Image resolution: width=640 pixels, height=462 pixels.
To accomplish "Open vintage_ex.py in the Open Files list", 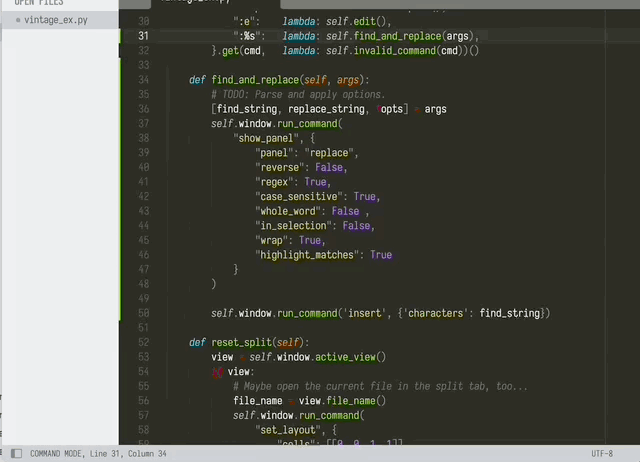I will 56,20.
